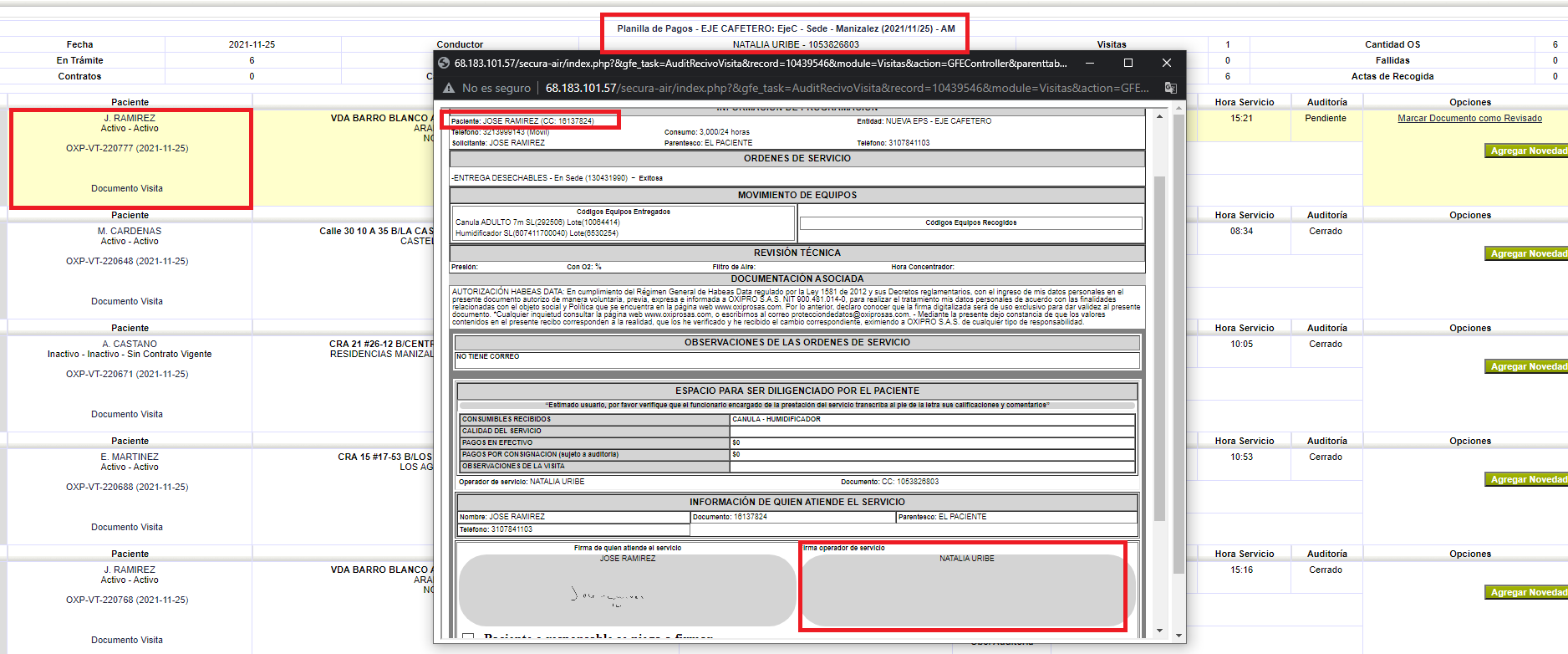Click the popup address bar URL
This screenshot has height=654, width=1568.
847,88
